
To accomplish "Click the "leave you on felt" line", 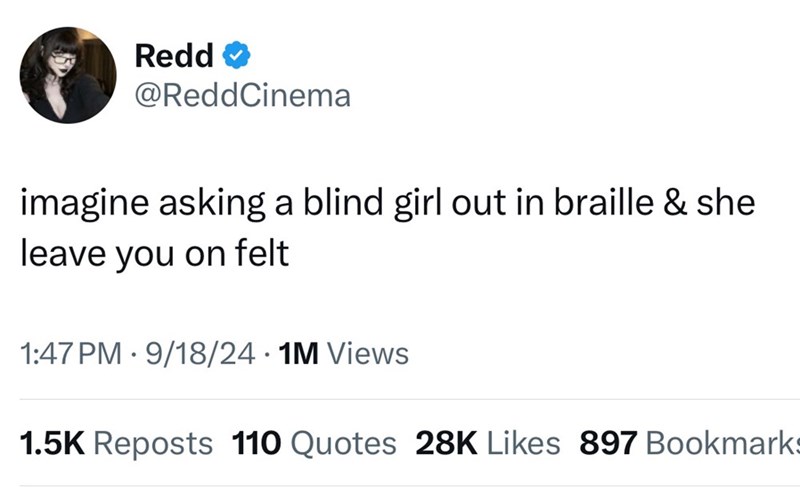I will click(154, 253).
